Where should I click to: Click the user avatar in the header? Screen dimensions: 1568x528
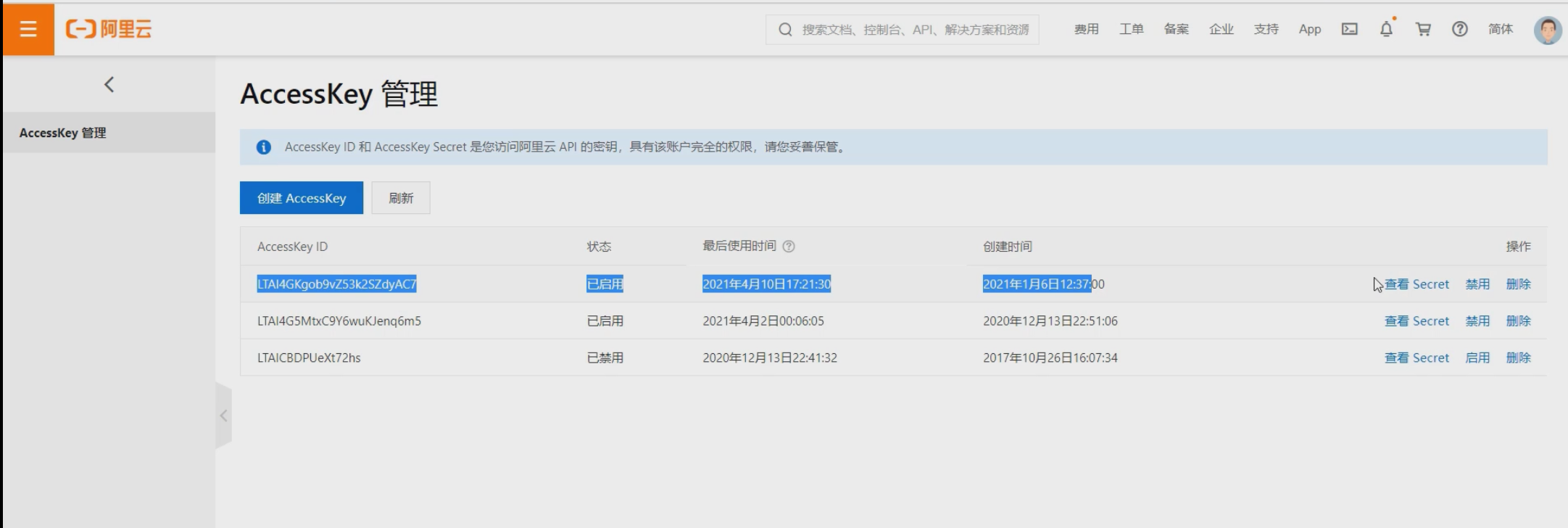point(1547,30)
